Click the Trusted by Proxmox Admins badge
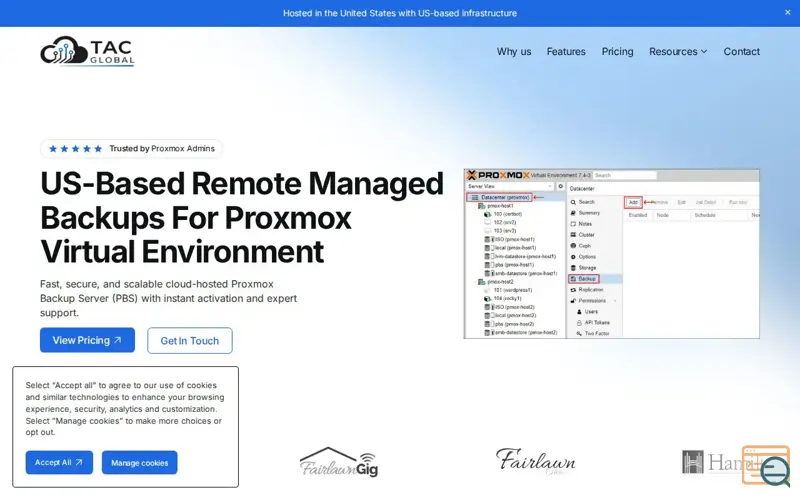The height and width of the screenshot is (500, 800). (131, 148)
